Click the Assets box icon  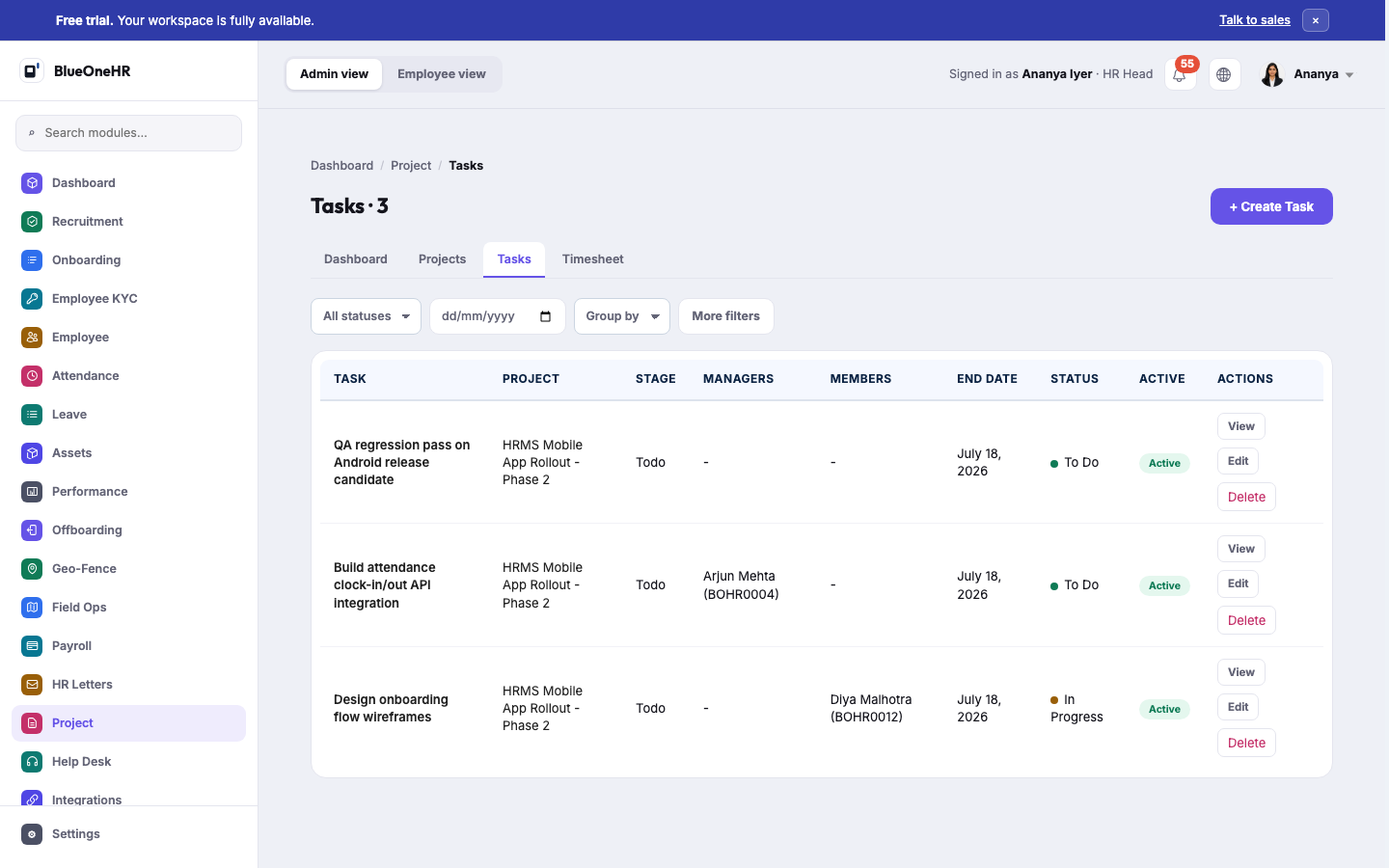pos(32,453)
